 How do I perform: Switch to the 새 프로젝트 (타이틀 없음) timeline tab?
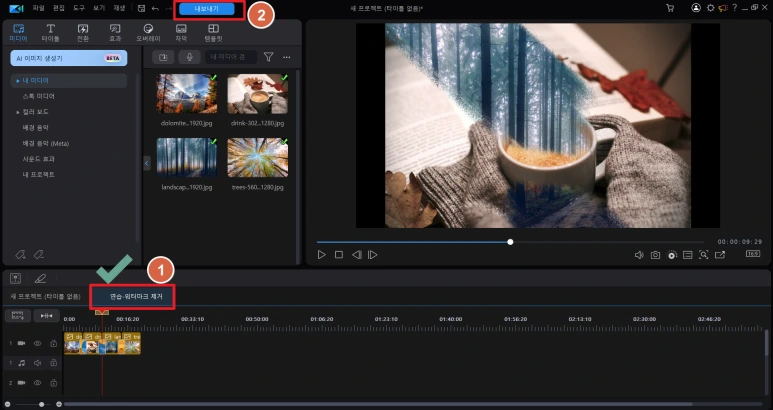(x=45, y=296)
